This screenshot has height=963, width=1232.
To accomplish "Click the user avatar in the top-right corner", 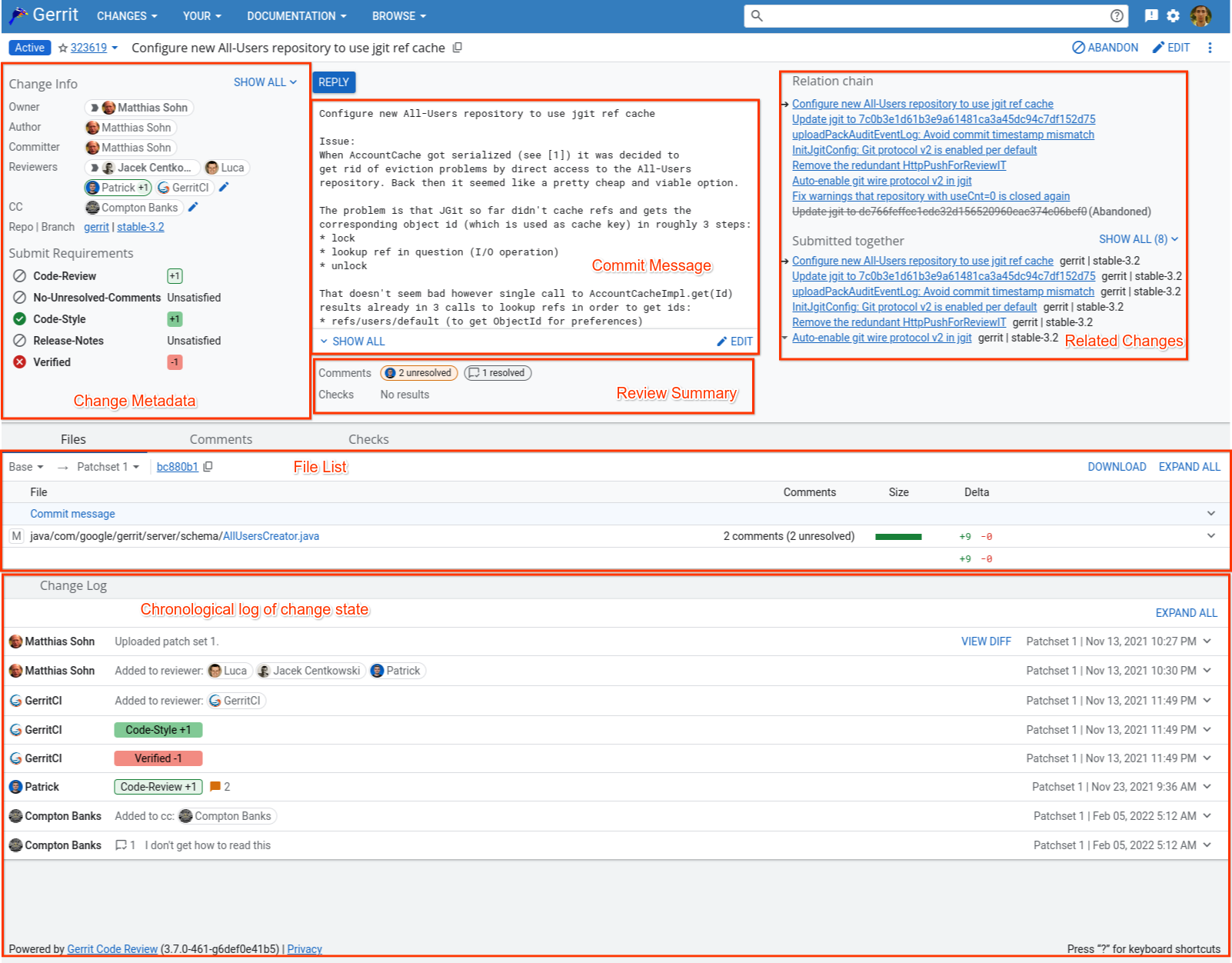I will [1201, 15].
